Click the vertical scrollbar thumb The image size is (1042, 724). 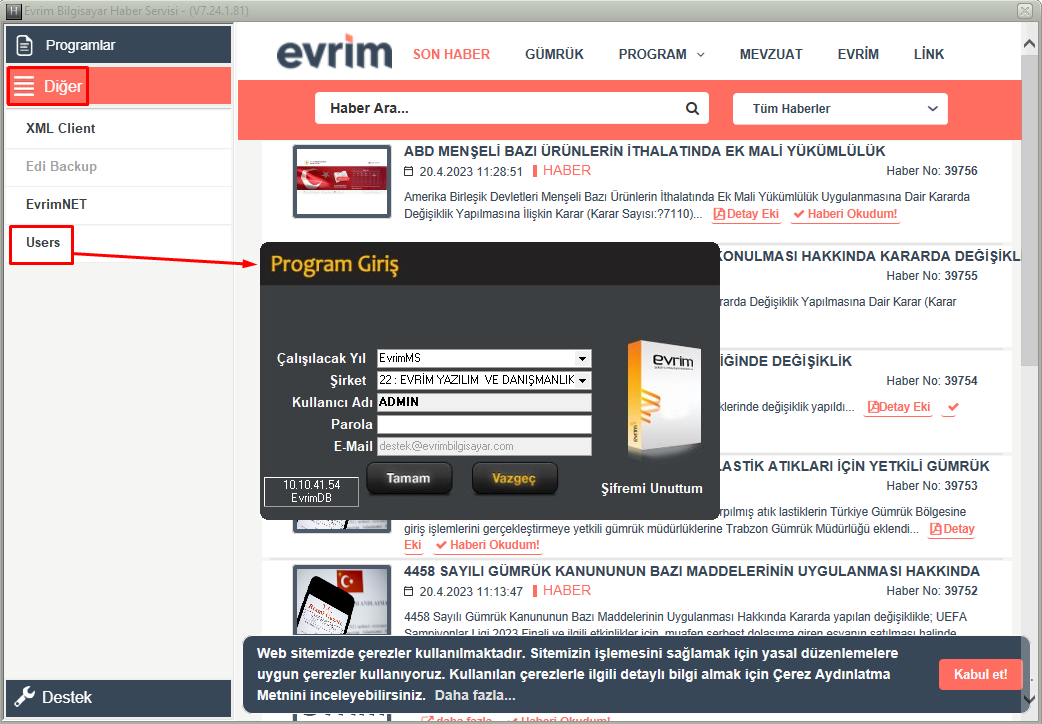(x=1029, y=211)
